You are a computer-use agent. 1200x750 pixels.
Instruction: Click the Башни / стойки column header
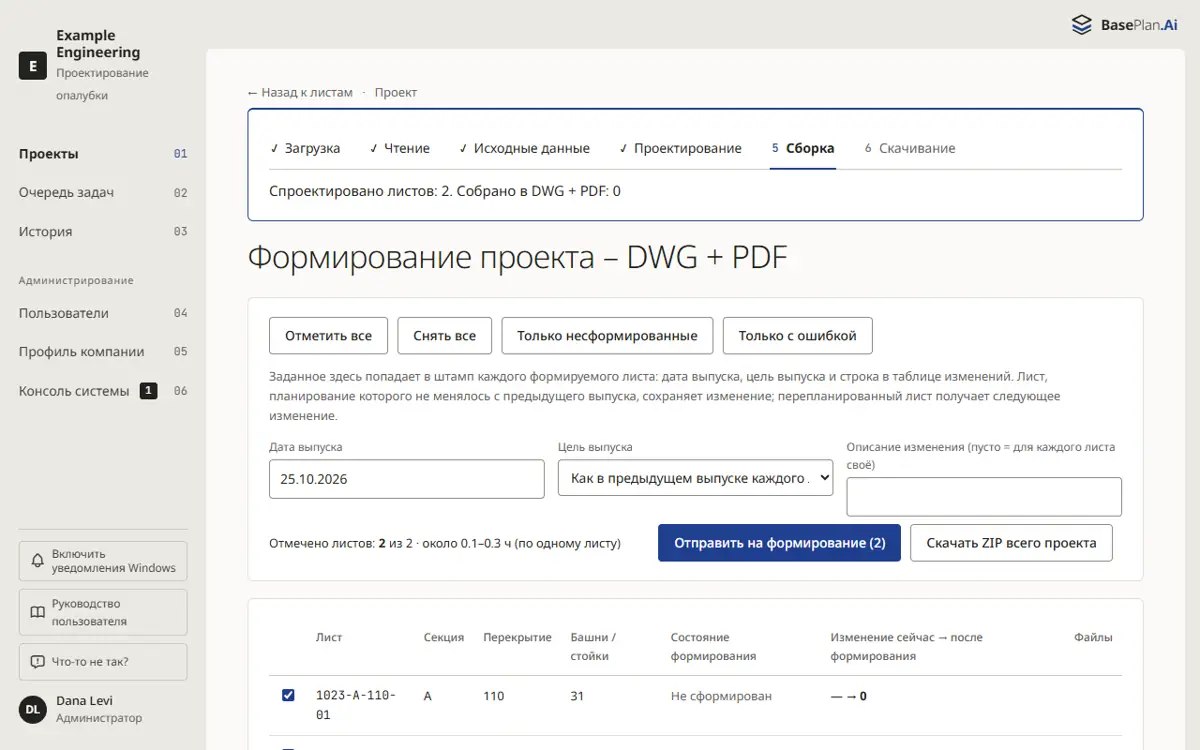tap(593, 646)
